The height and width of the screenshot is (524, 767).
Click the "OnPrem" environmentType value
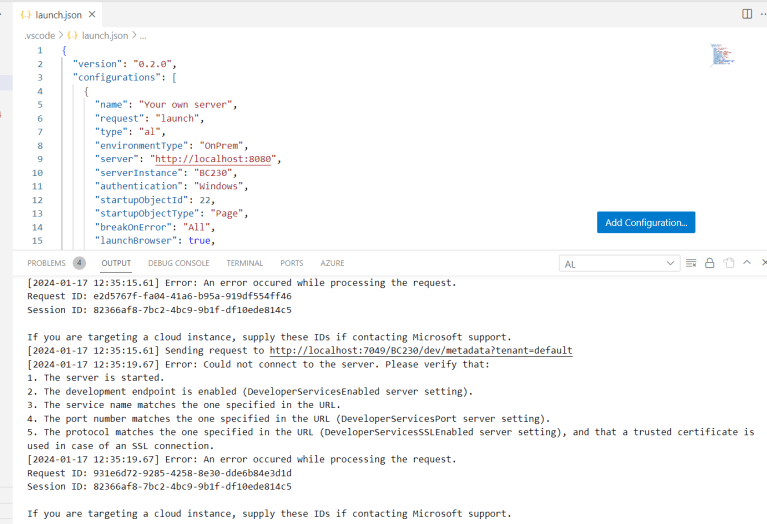(221, 145)
